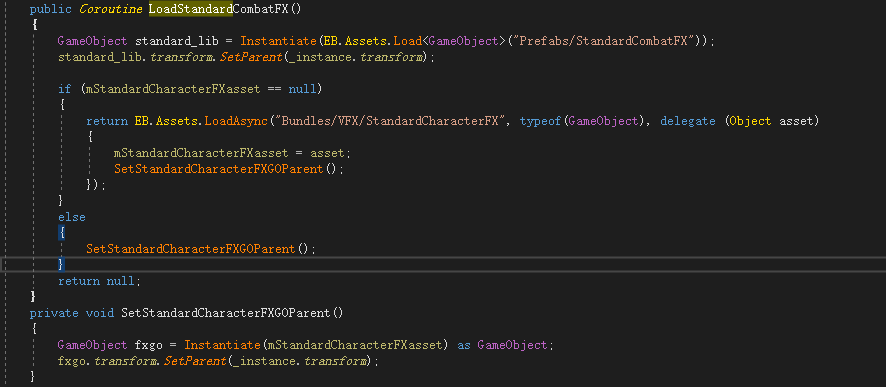The image size is (886, 387).
Task: Click SetStandardCharacterFXGOParent call inside the delegate
Action: coord(218,169)
